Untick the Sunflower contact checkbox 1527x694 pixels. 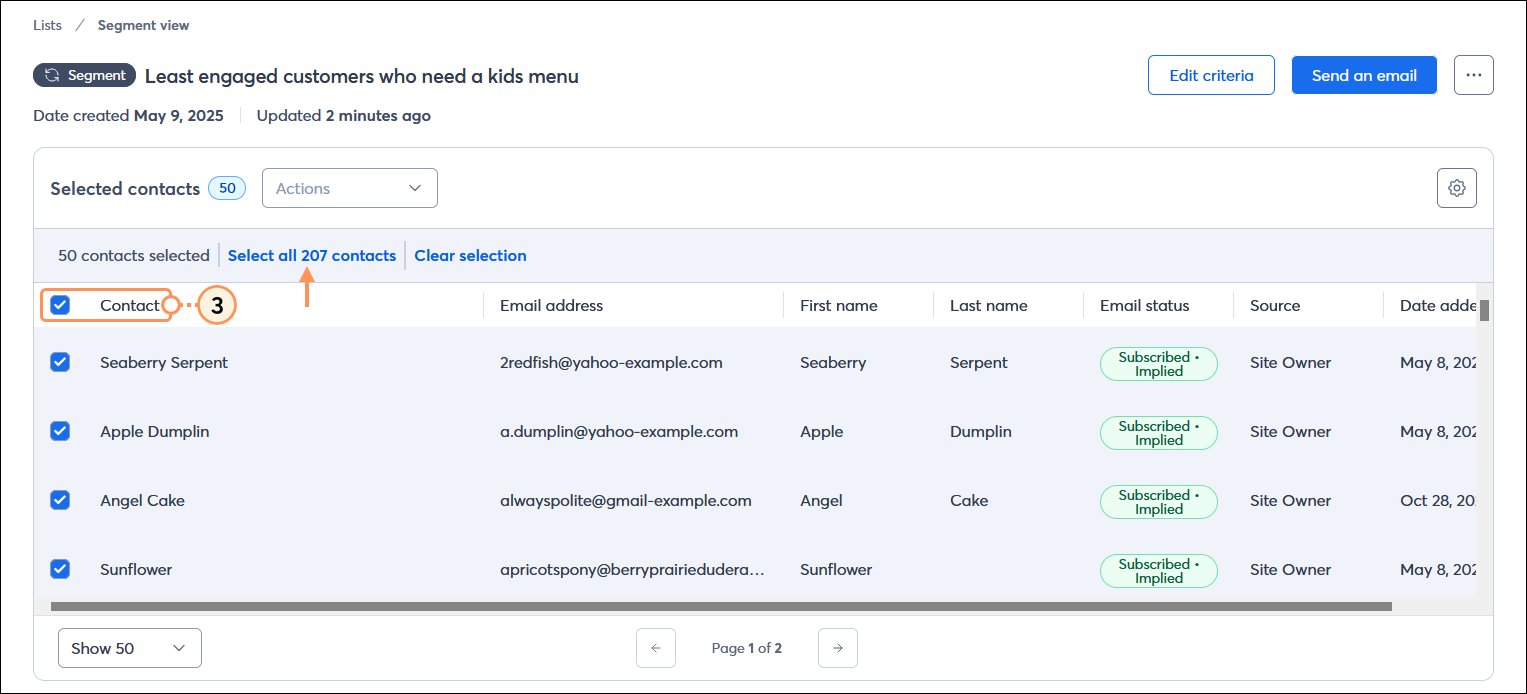(x=60, y=569)
